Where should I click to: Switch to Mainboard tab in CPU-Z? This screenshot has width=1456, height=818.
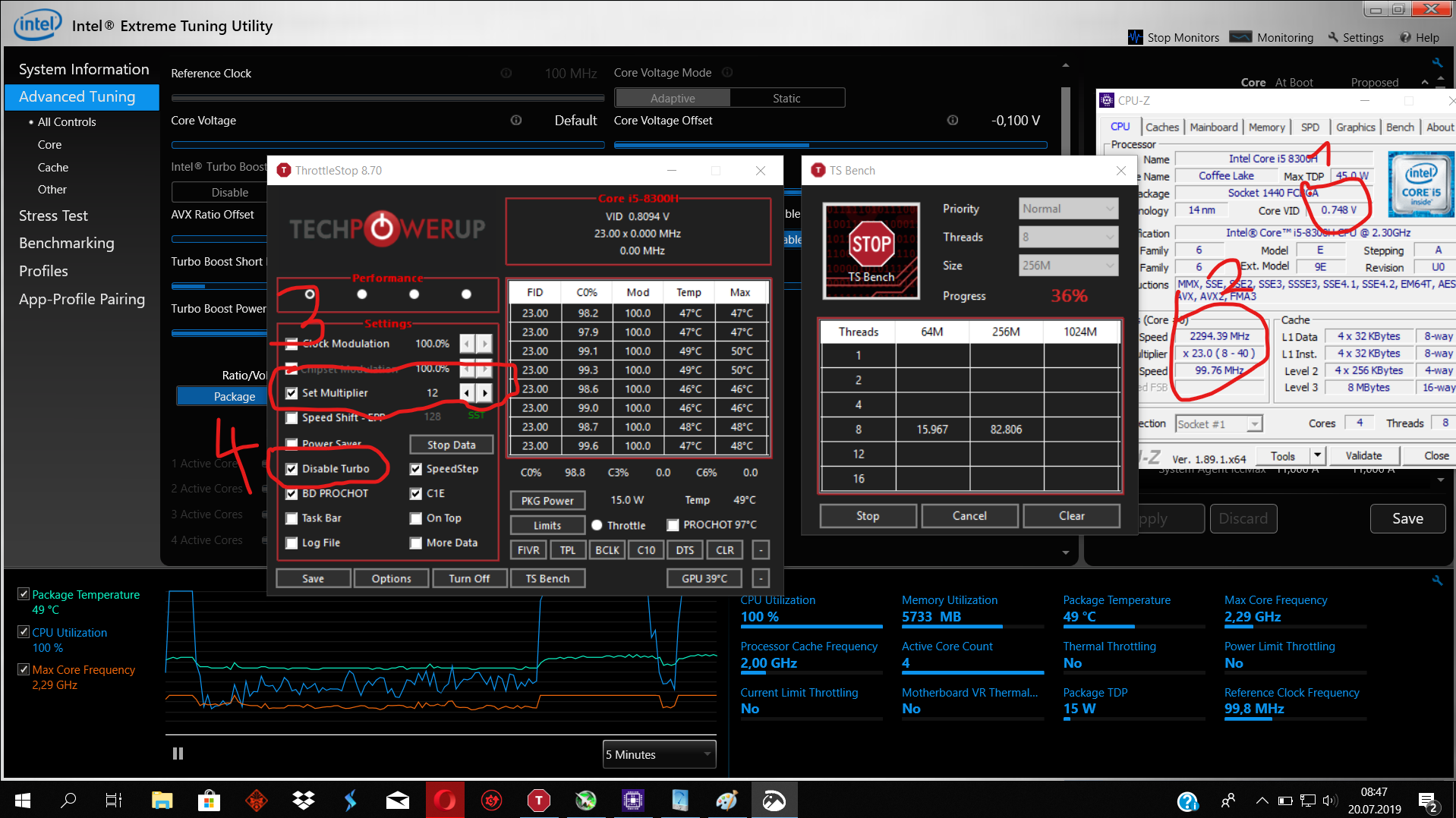tap(1214, 127)
